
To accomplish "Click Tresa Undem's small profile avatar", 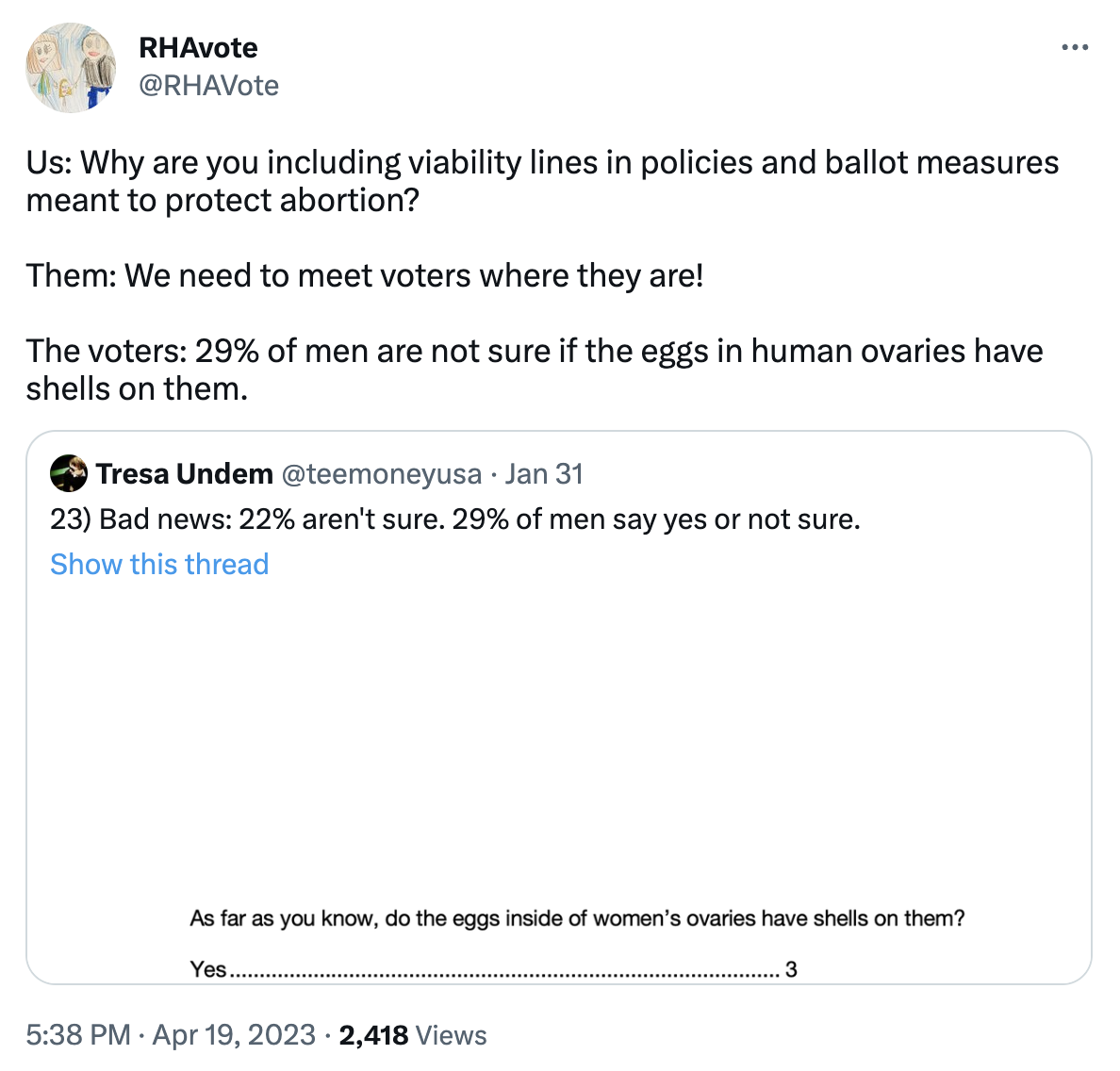I will [69, 473].
